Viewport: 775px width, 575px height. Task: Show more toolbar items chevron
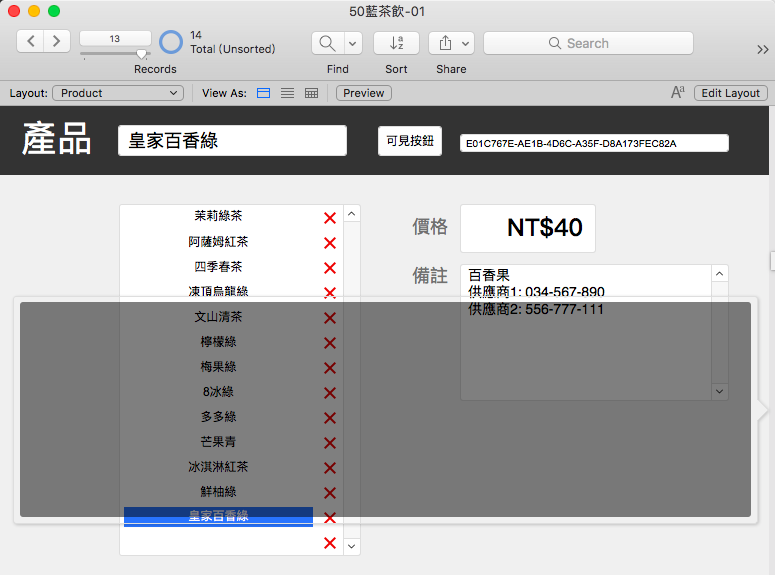[763, 49]
